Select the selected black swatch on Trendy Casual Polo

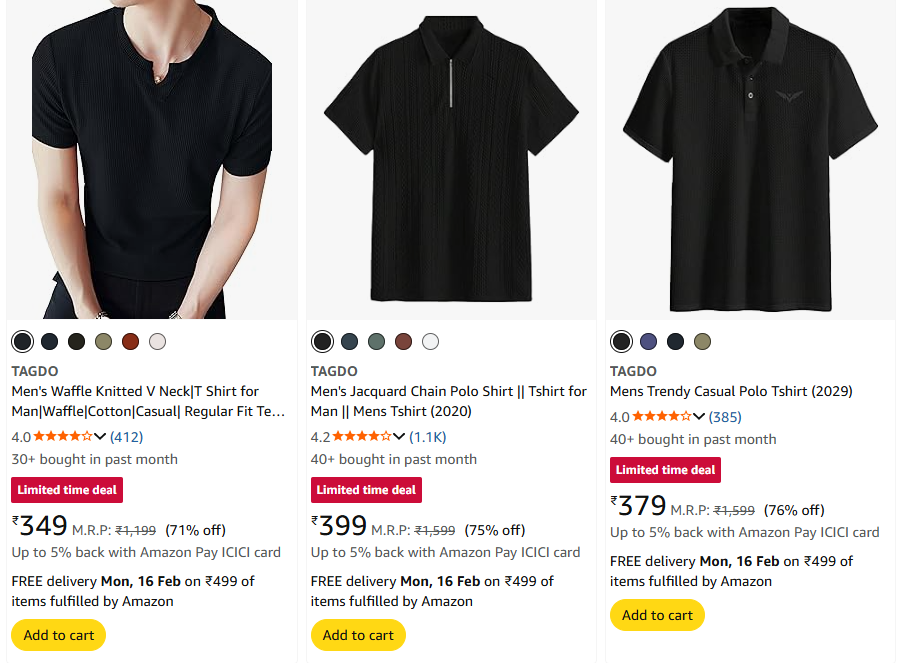point(621,342)
